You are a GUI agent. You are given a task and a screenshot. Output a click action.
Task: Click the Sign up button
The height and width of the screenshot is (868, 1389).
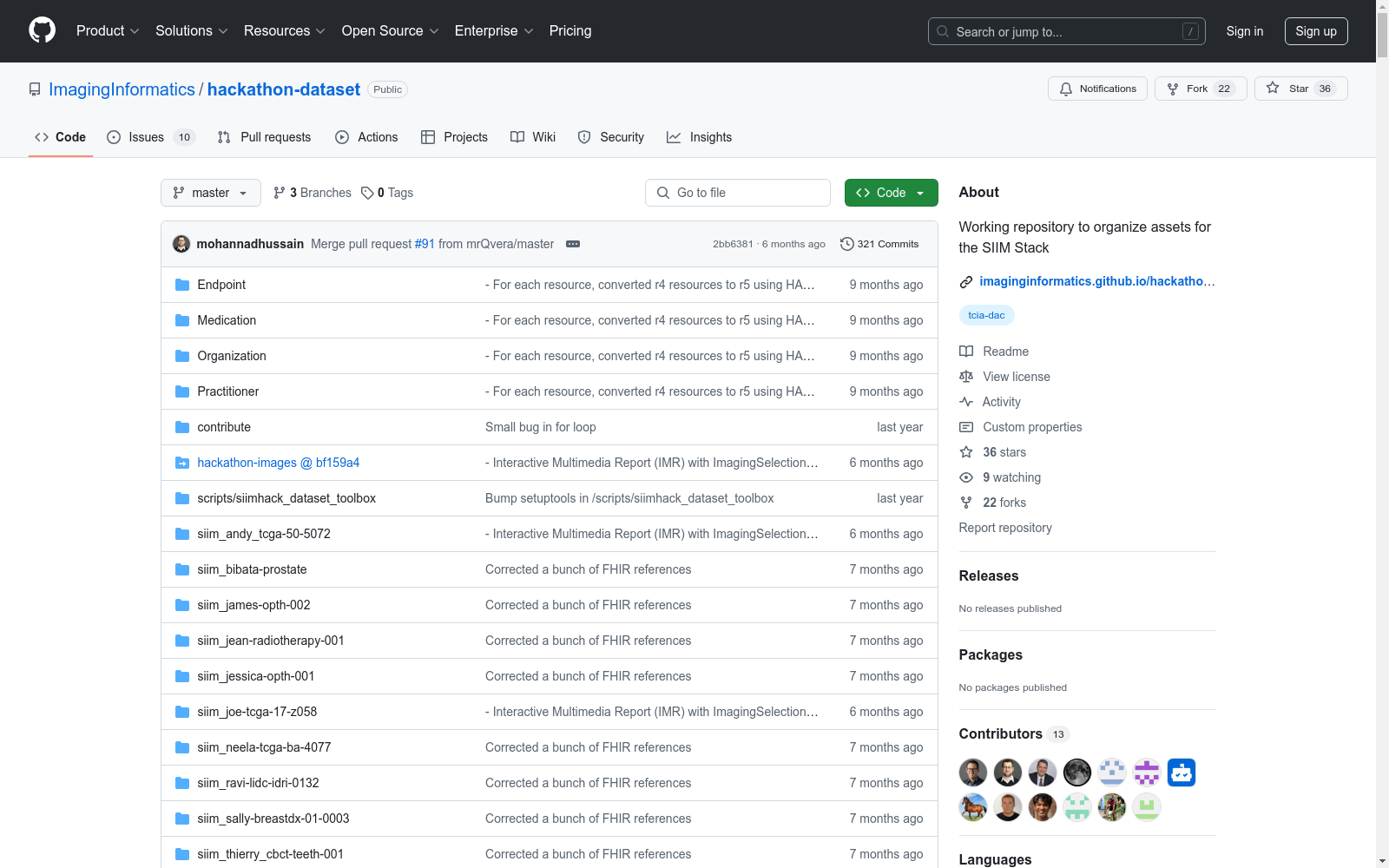pos(1316,31)
